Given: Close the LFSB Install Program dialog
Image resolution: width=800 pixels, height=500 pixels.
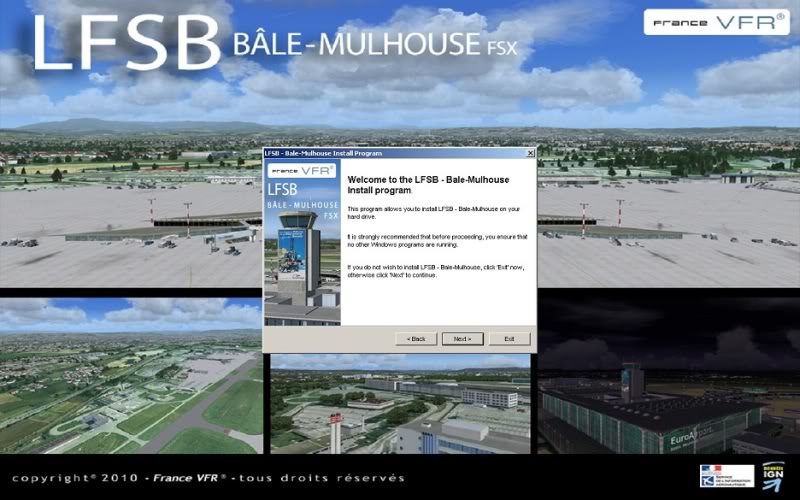Looking at the screenshot, I should coord(530,153).
